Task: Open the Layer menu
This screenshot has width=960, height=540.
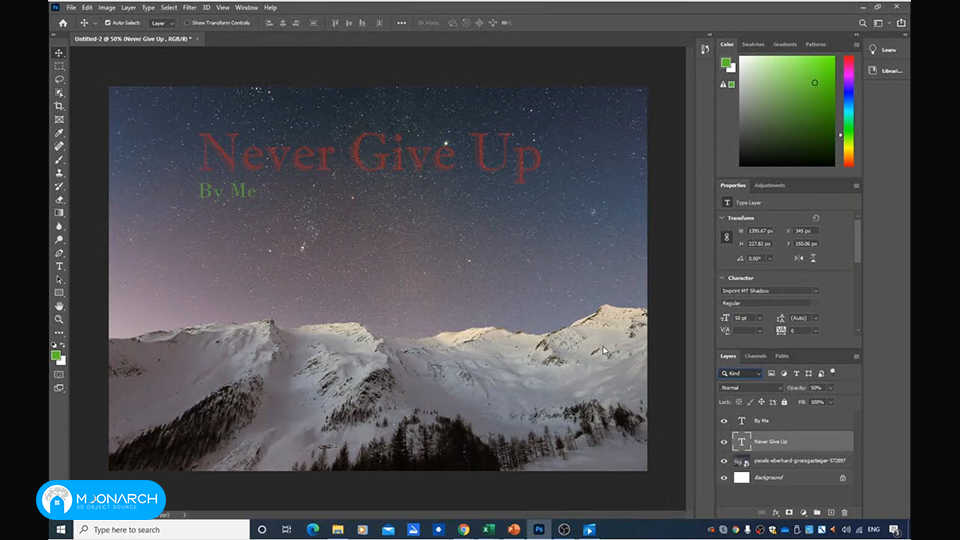Action: pos(129,7)
